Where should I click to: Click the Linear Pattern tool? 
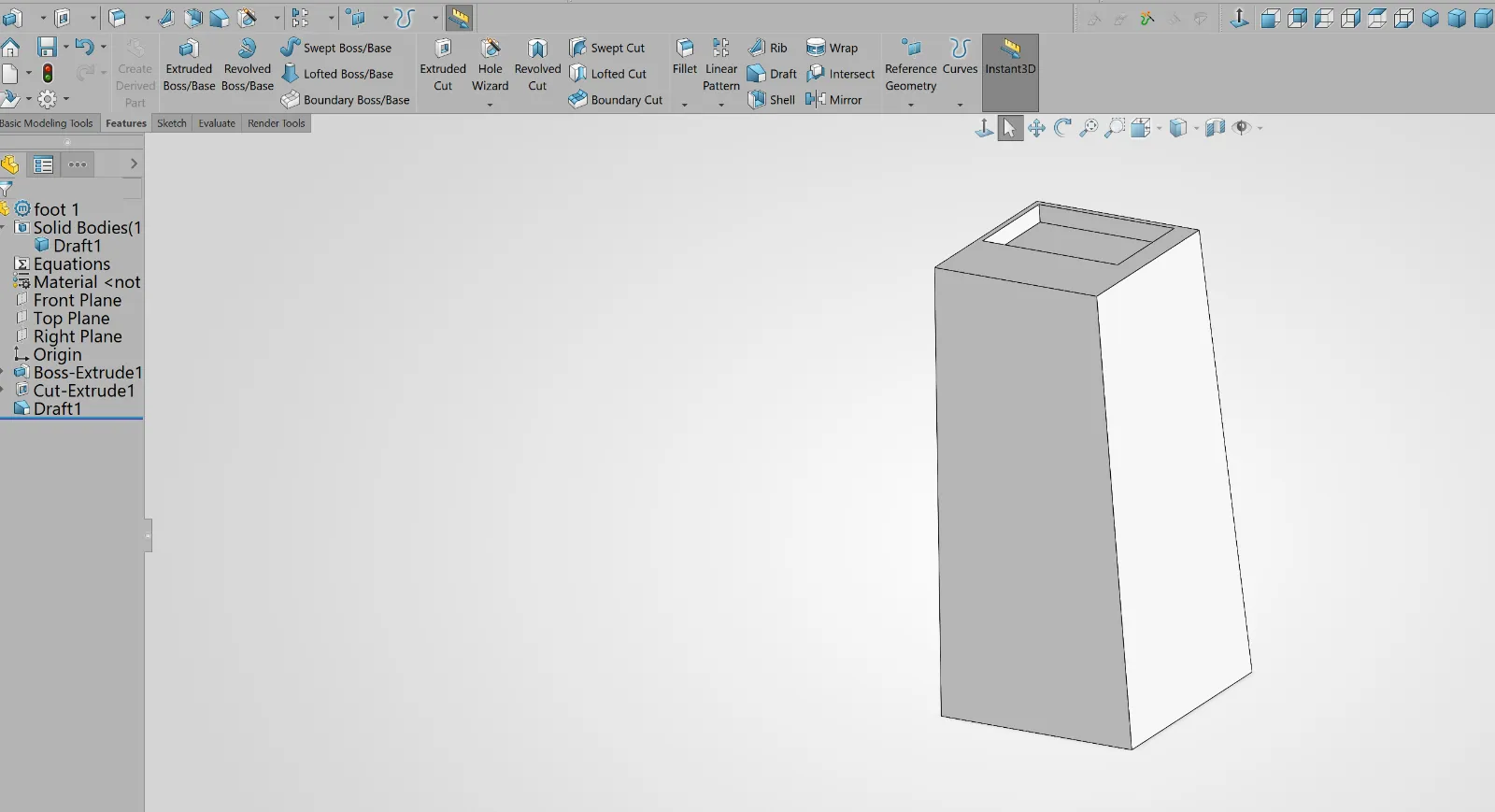(x=721, y=65)
